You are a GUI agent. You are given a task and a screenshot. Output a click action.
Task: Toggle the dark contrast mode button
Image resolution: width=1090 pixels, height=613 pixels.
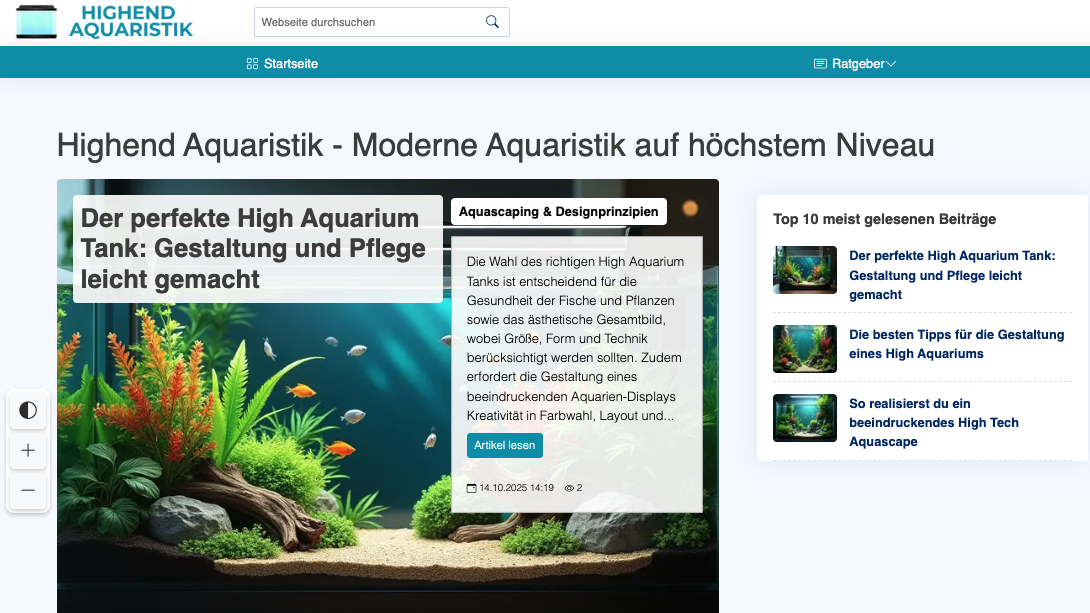(28, 410)
